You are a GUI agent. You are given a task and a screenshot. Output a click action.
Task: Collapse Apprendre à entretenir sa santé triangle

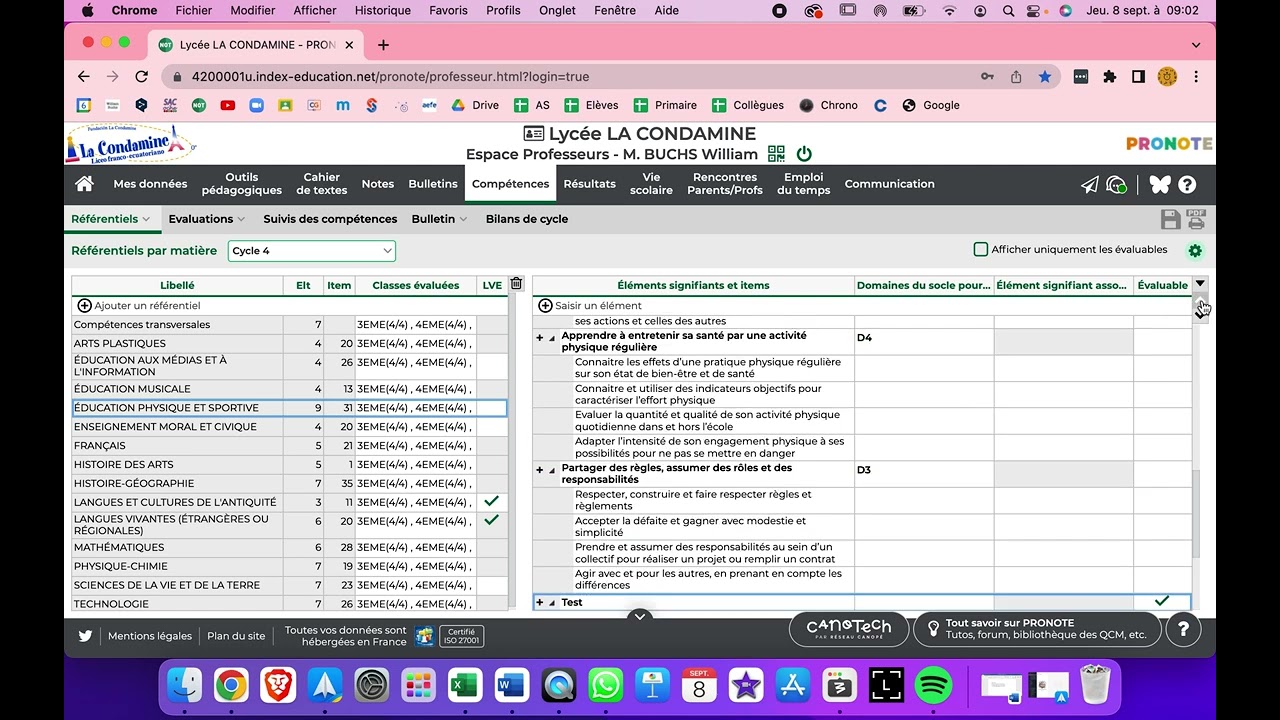(551, 338)
